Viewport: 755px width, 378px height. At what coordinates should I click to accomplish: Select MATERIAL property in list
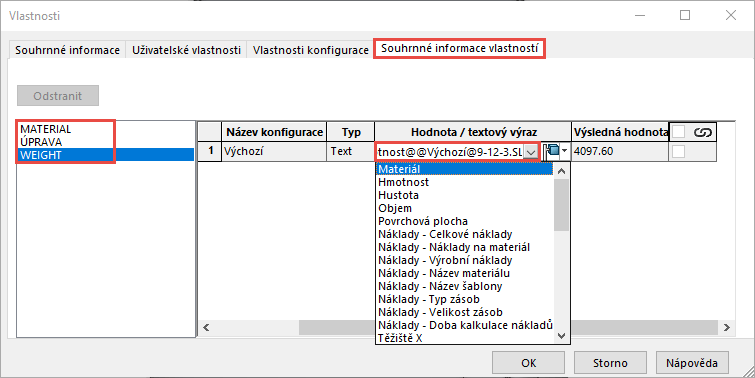coord(46,129)
